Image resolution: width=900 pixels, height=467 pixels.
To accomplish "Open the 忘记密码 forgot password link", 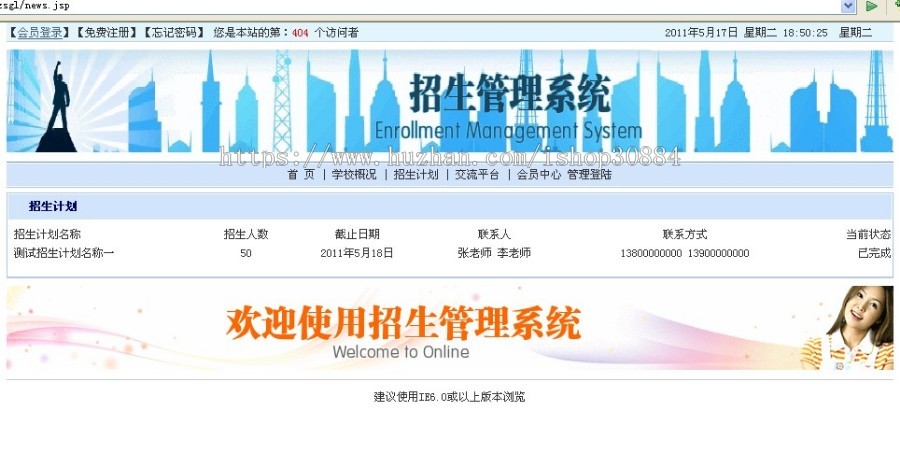I will (x=174, y=33).
